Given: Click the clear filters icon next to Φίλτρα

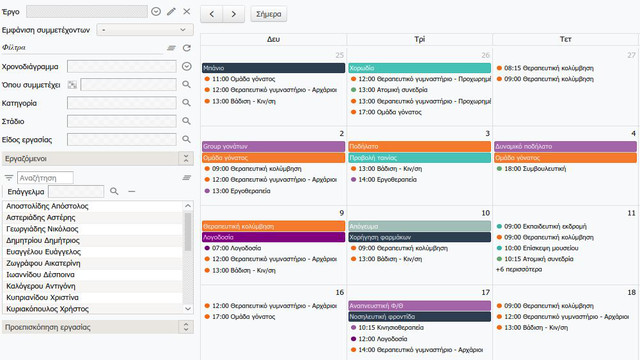Looking at the screenshot, I should click(x=171, y=48).
